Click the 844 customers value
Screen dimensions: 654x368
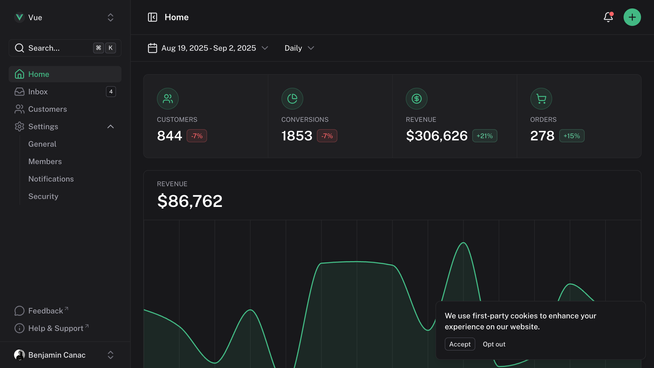tap(169, 136)
